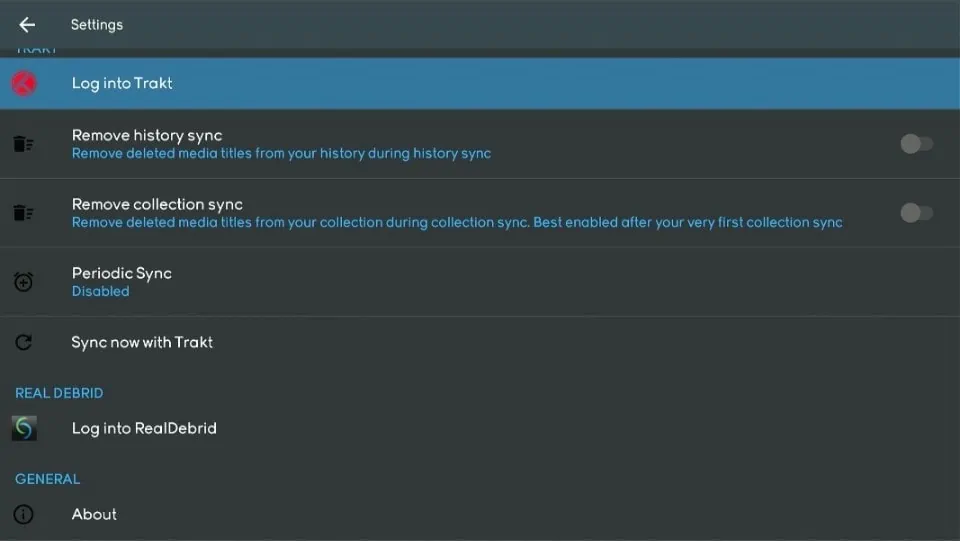This screenshot has height=541, width=960.
Task: Click the RealDebrid logo icon
Action: coord(24,428)
